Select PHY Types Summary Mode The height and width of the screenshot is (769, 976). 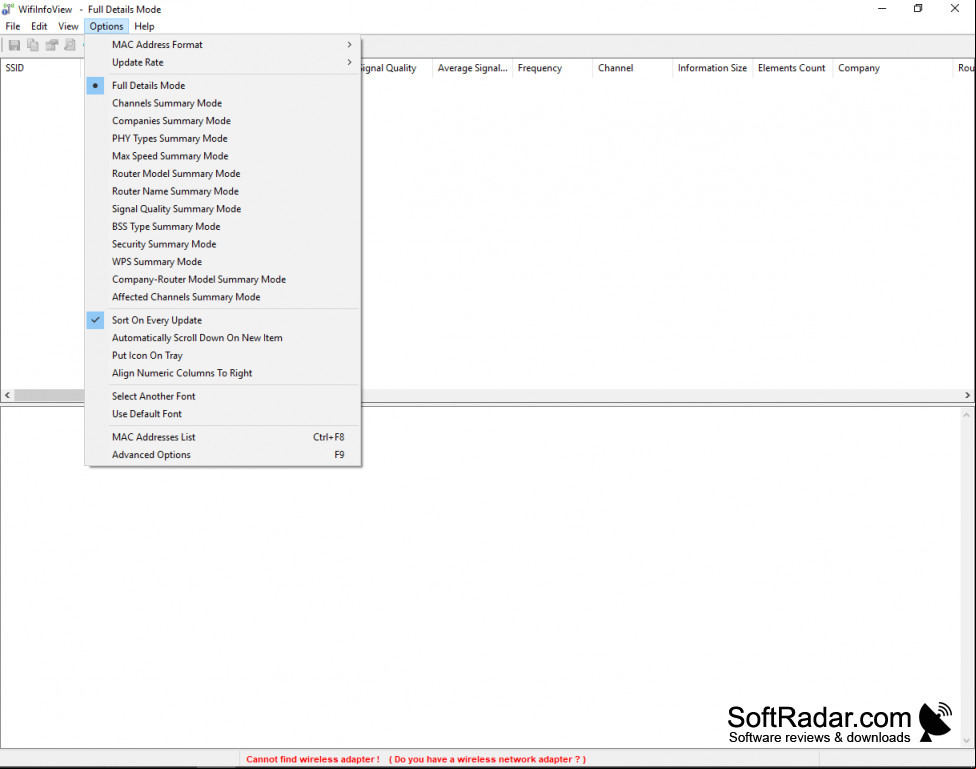[x=223, y=138]
